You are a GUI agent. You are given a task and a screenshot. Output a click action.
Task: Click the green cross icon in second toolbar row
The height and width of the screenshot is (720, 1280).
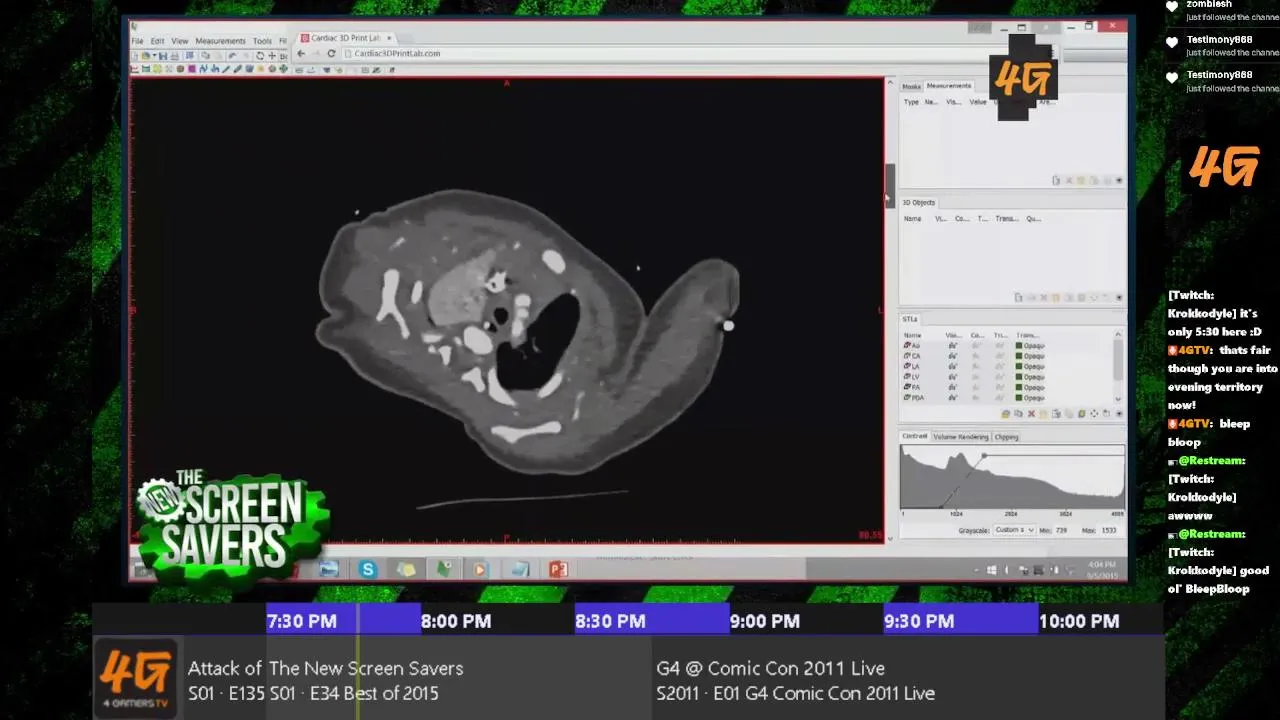coord(283,69)
